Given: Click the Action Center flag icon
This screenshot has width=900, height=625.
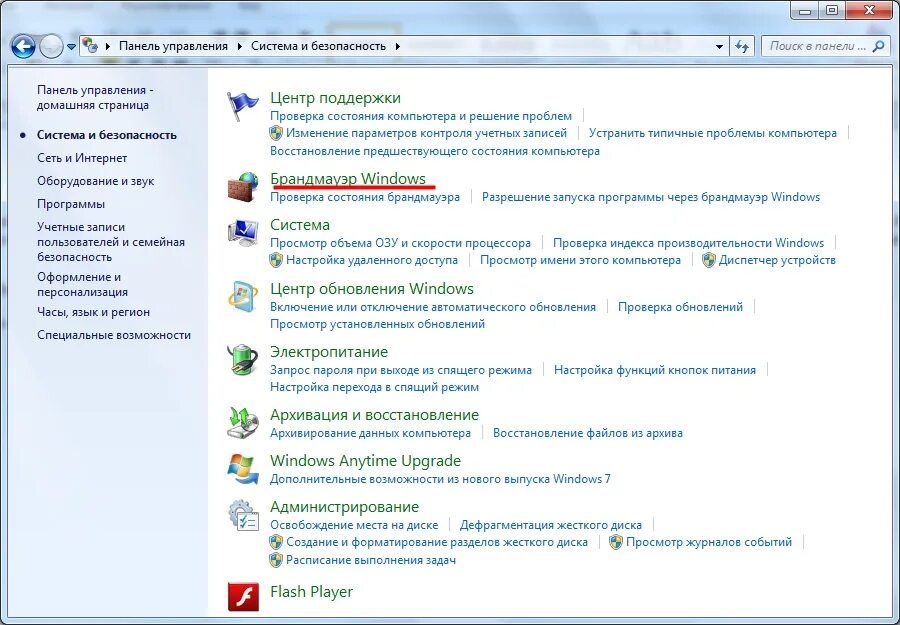Looking at the screenshot, I should pyautogui.click(x=243, y=106).
